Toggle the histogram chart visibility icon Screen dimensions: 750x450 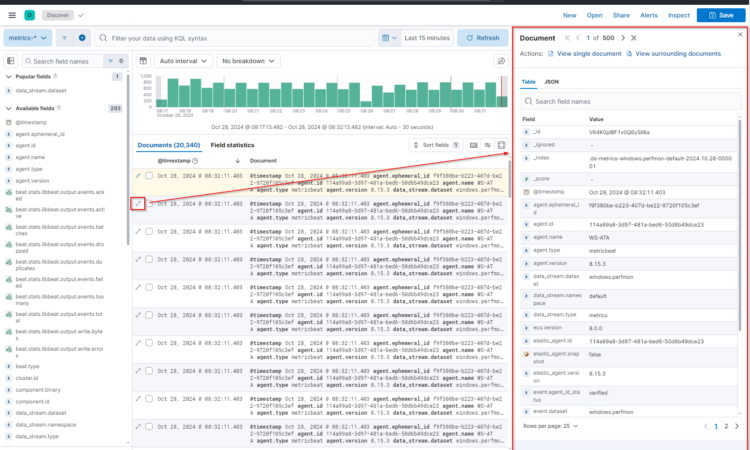click(143, 61)
